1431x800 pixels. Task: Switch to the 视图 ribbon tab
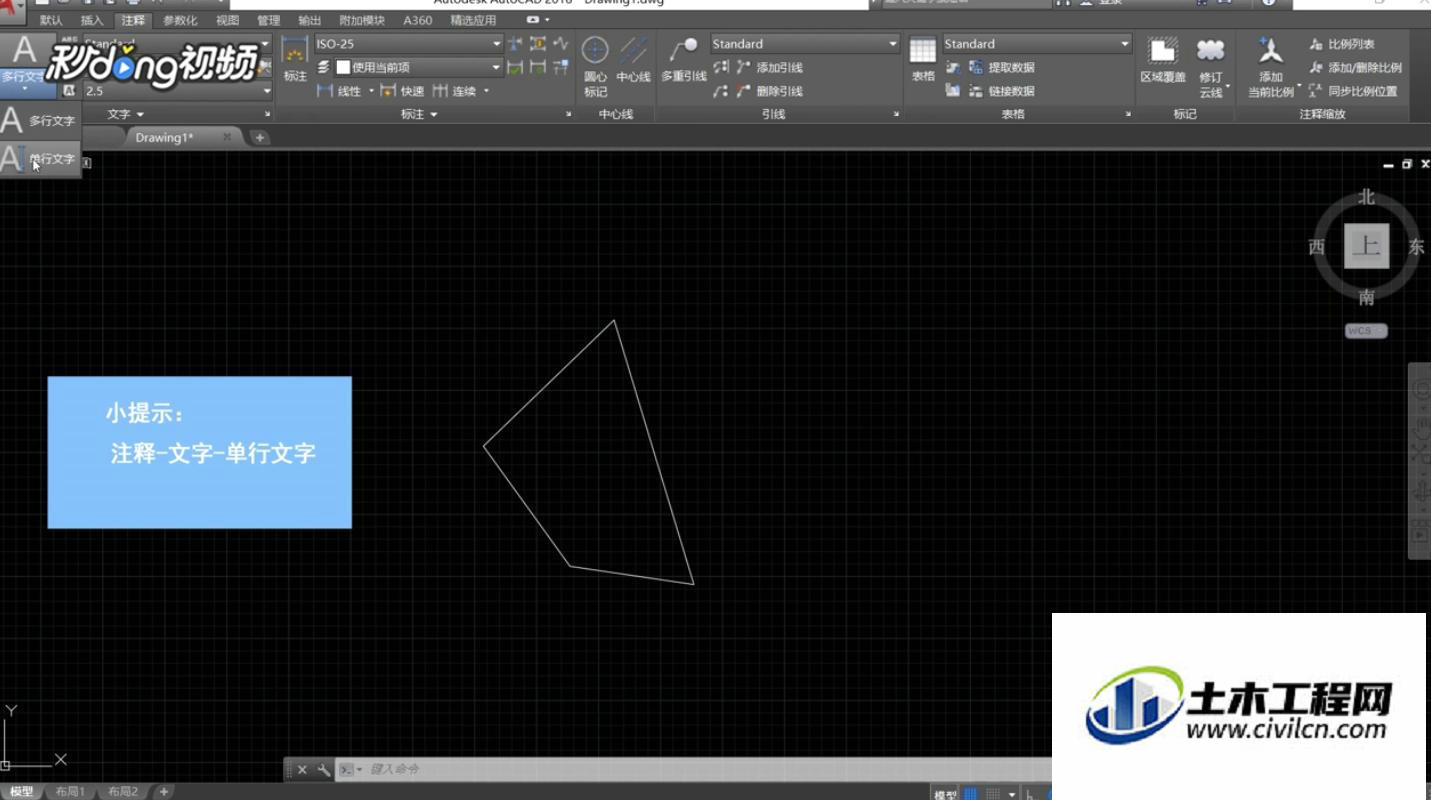pos(227,20)
